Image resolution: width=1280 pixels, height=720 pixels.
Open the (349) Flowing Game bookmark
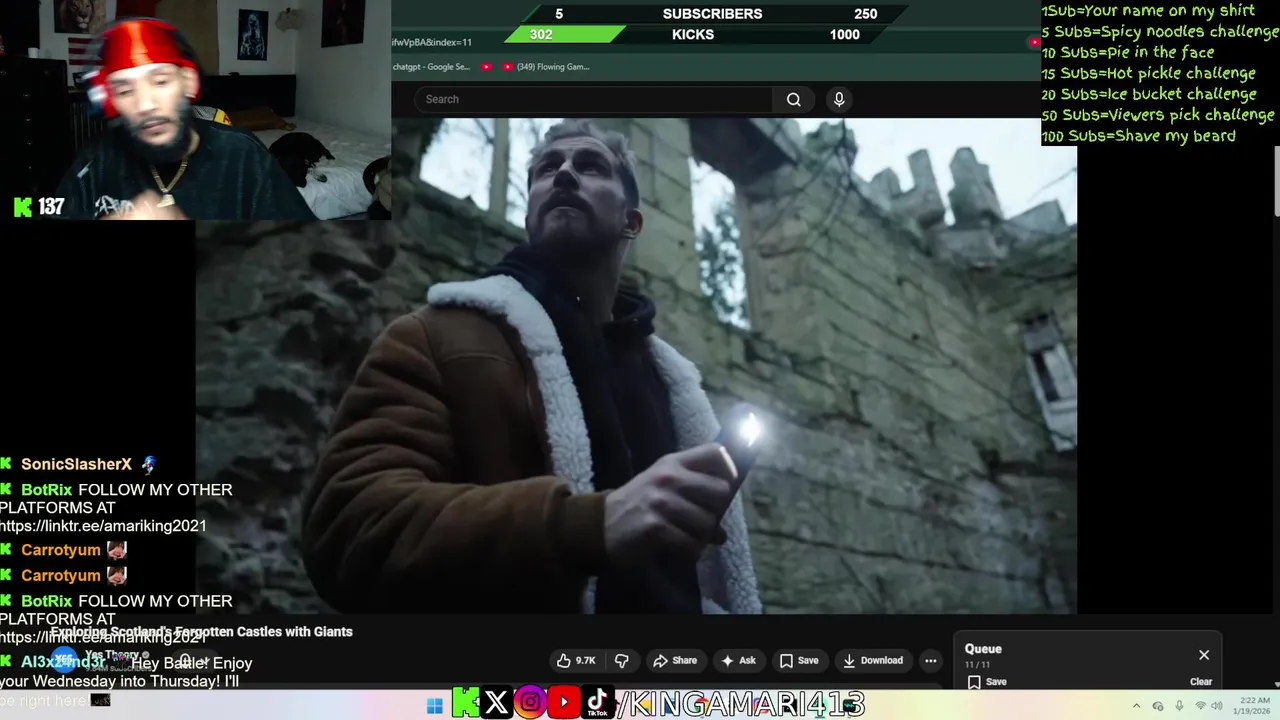click(546, 67)
